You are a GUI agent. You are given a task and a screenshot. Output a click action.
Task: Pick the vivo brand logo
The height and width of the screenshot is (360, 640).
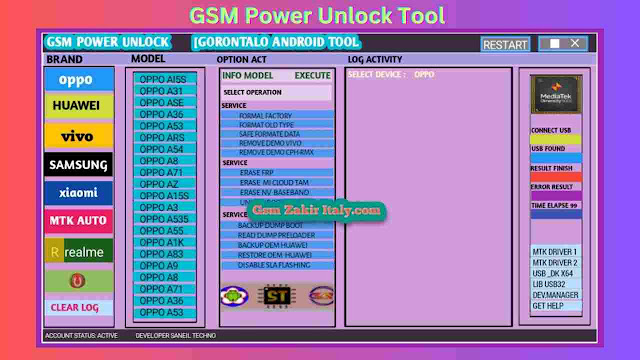click(x=79, y=136)
